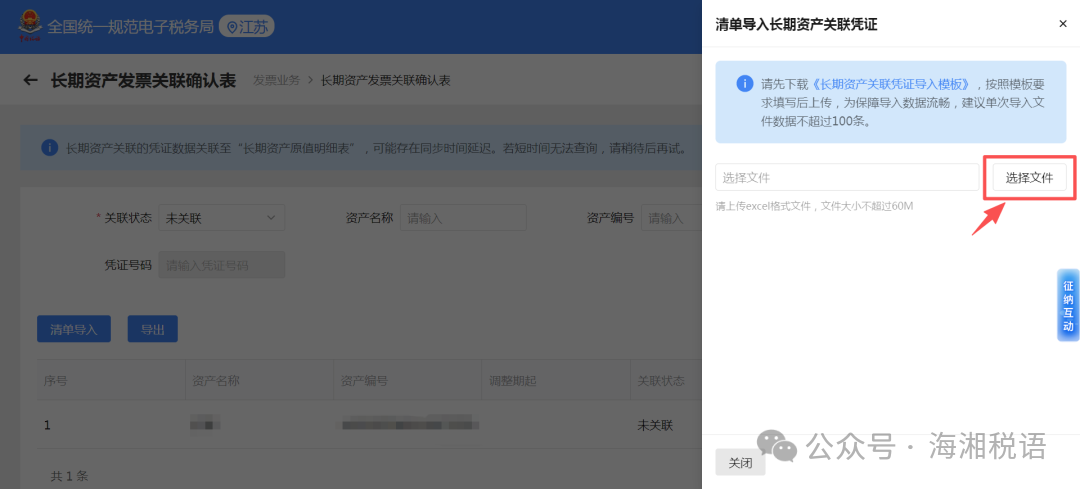This screenshot has width=1080, height=489.
Task: Click the 选择文件 file path text box
Action: click(846, 177)
